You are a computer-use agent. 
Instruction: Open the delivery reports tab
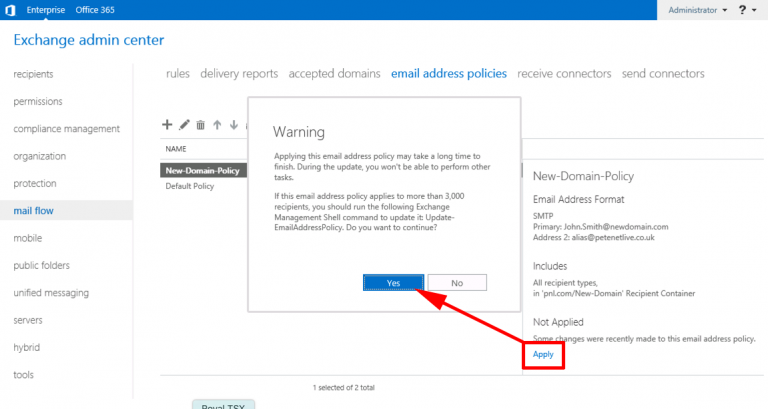click(239, 73)
